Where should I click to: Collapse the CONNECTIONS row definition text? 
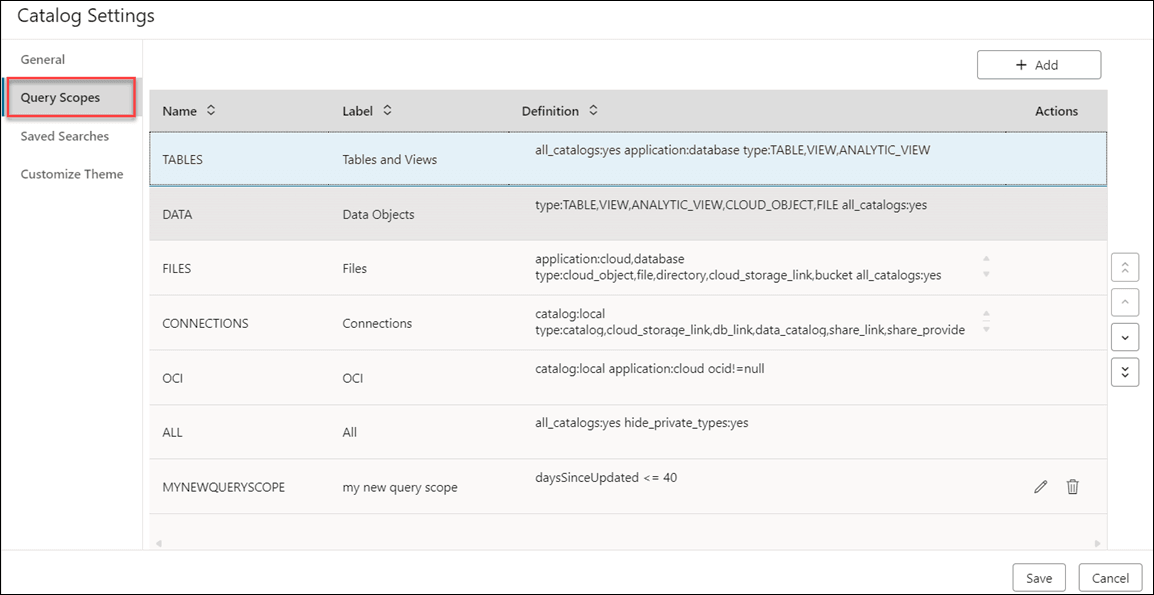click(986, 313)
